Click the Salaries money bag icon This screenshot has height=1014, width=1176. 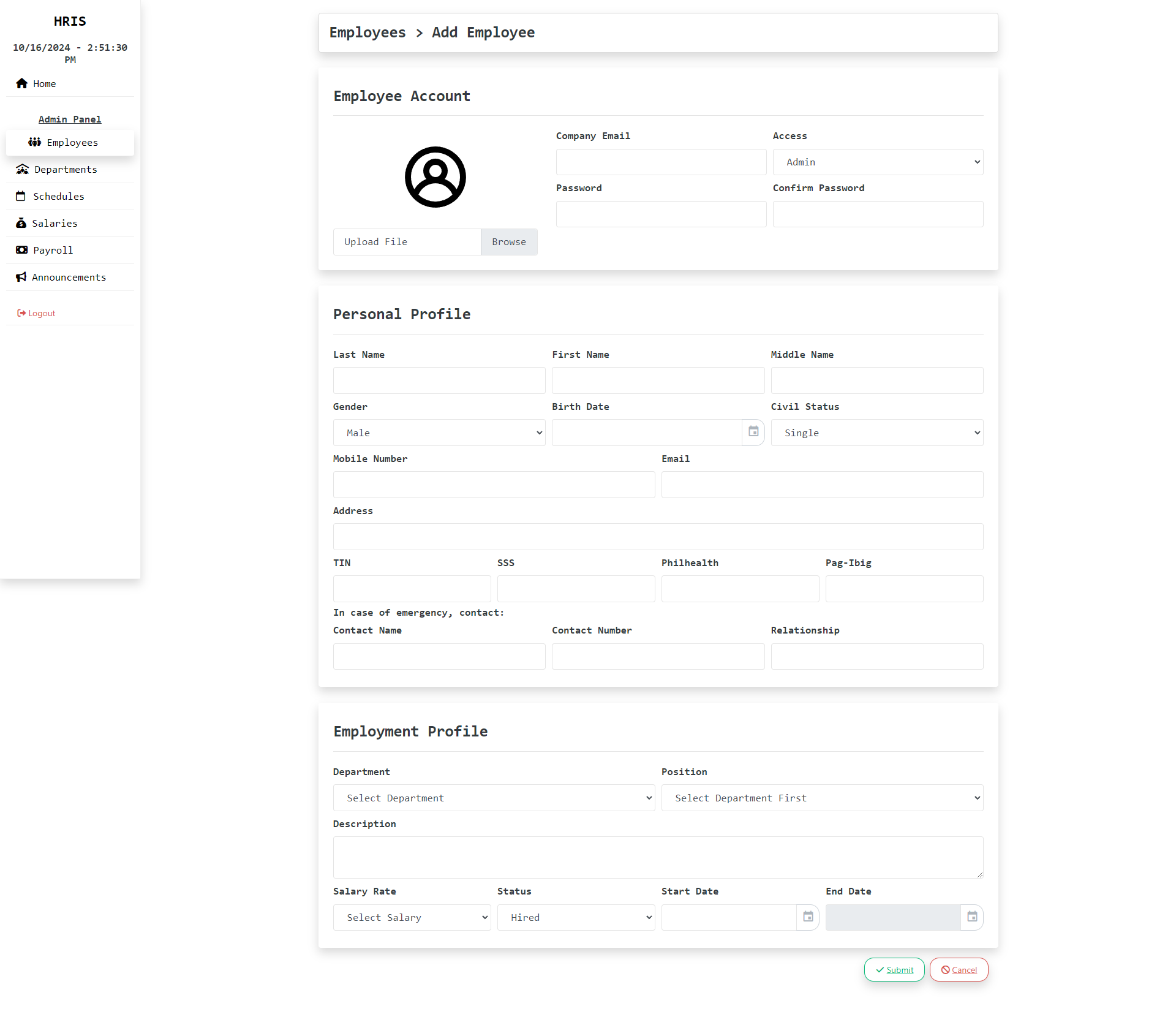coord(21,223)
